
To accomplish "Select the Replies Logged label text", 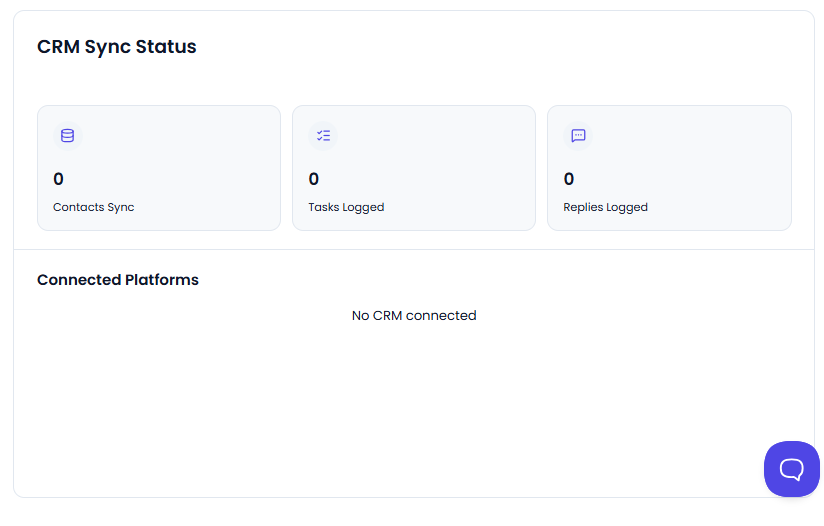I will click(605, 207).
